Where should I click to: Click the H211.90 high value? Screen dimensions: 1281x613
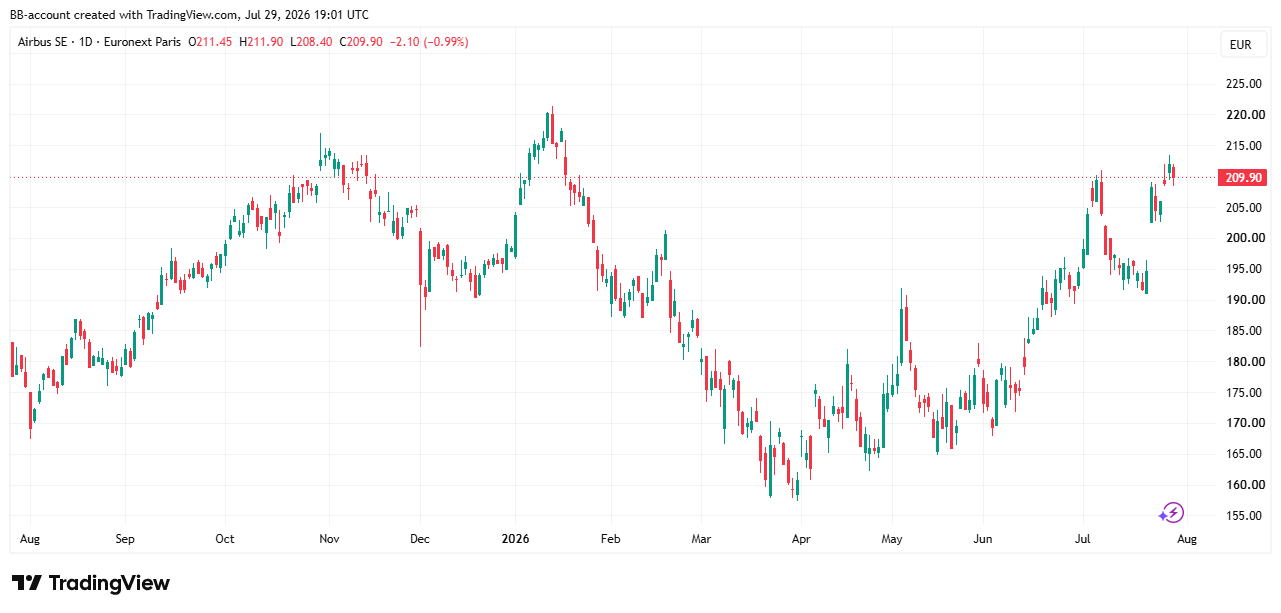coord(261,42)
